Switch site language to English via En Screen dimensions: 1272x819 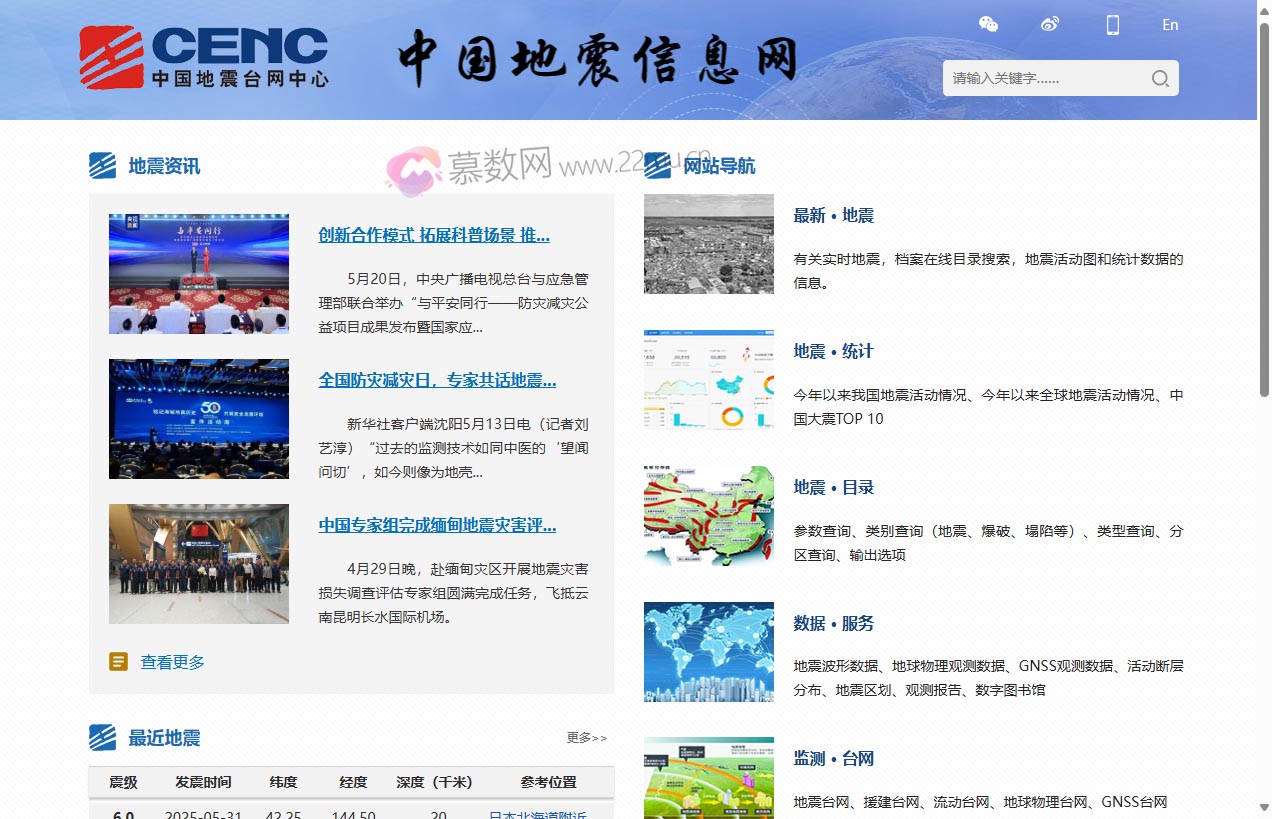(x=1169, y=25)
